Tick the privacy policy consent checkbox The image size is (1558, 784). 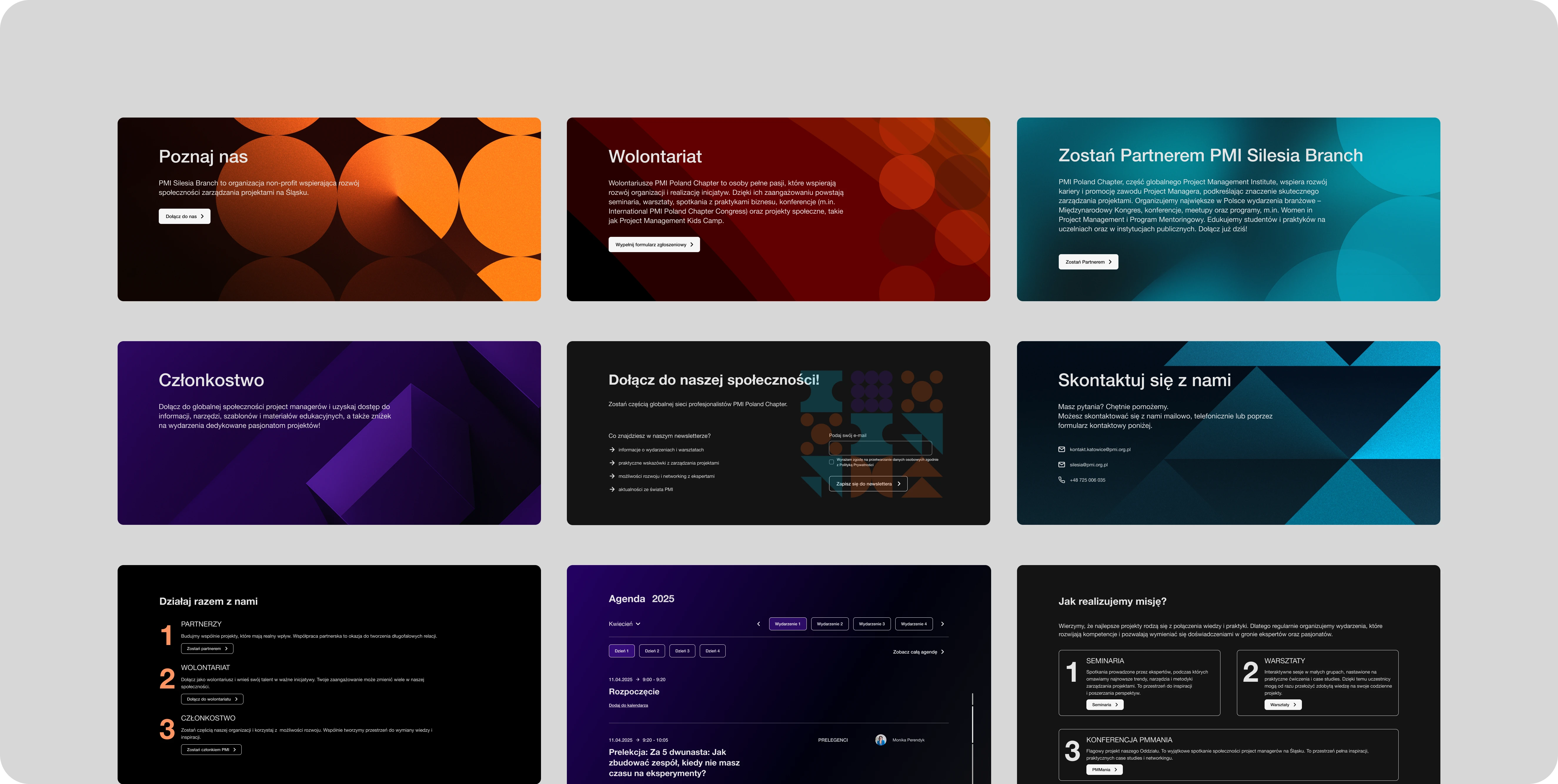pyautogui.click(x=831, y=462)
